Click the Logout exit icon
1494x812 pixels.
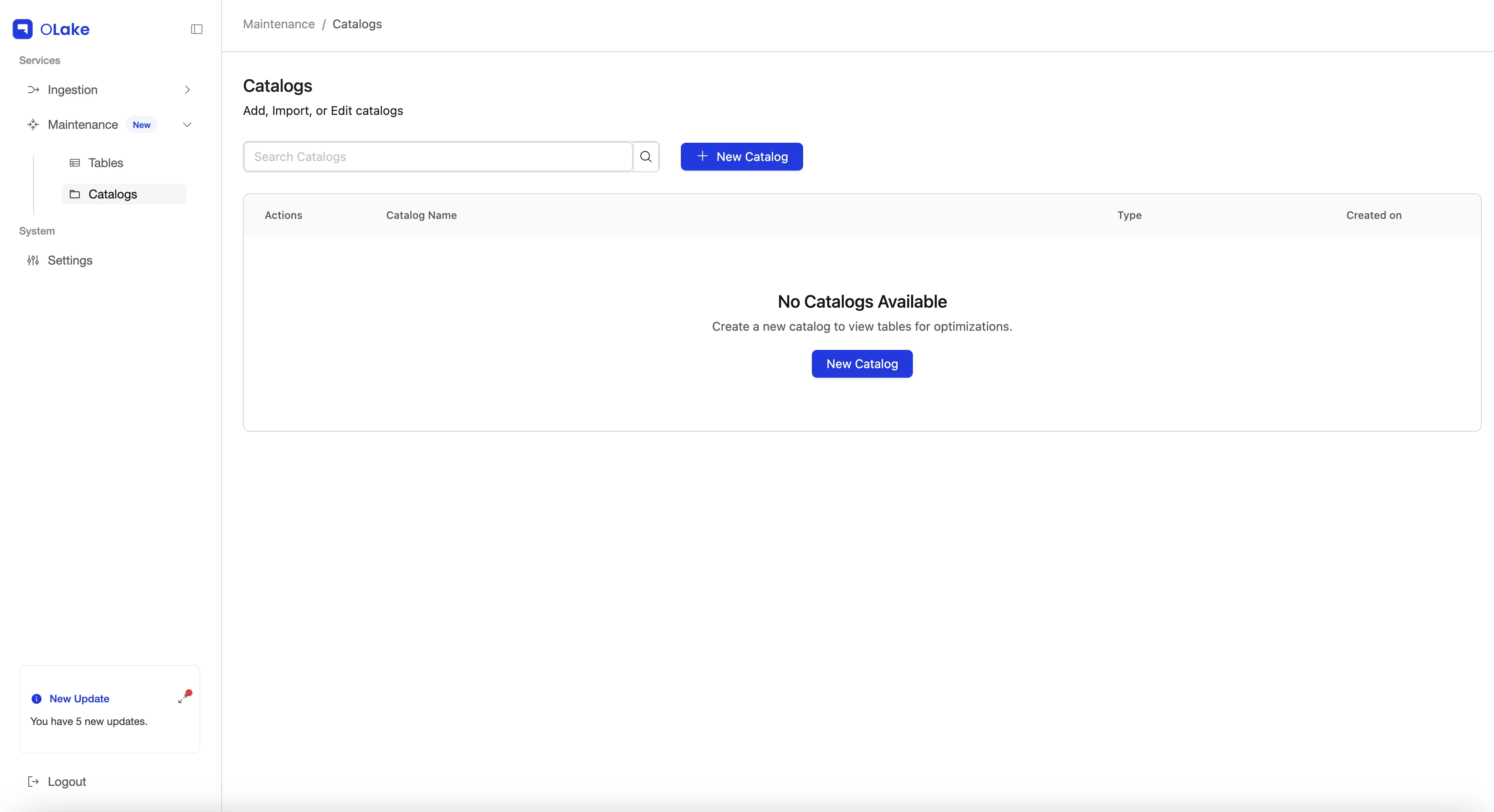click(x=33, y=781)
